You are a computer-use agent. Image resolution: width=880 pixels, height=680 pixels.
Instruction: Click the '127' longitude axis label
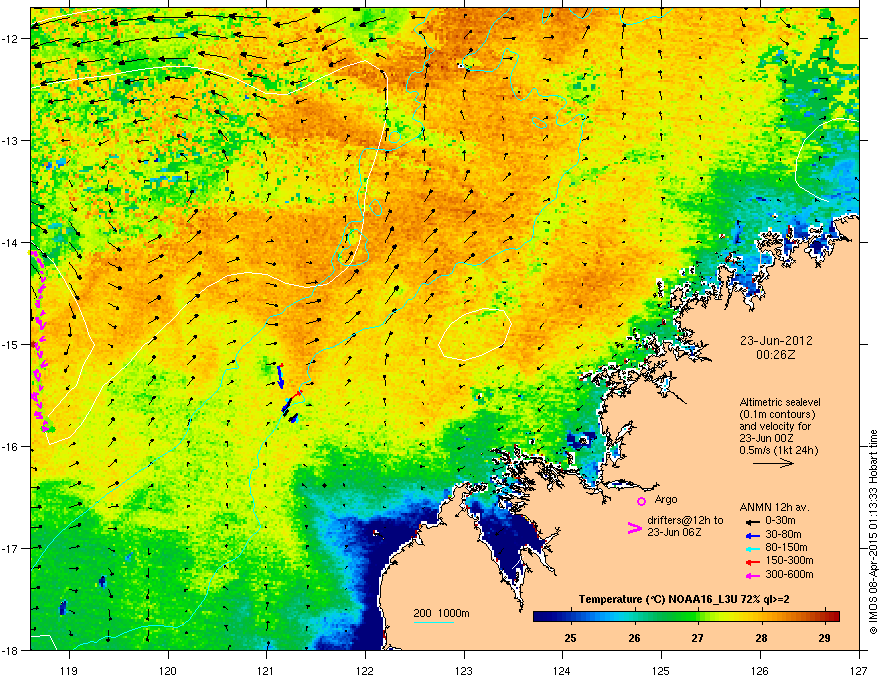point(859,670)
